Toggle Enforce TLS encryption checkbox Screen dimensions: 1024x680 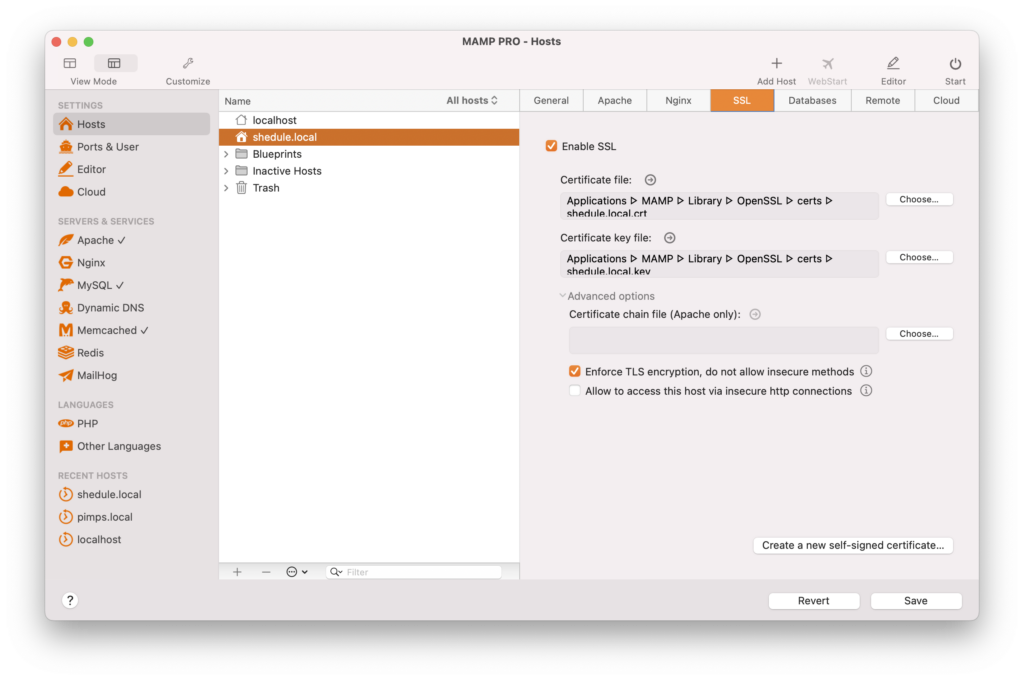pyautogui.click(x=575, y=371)
